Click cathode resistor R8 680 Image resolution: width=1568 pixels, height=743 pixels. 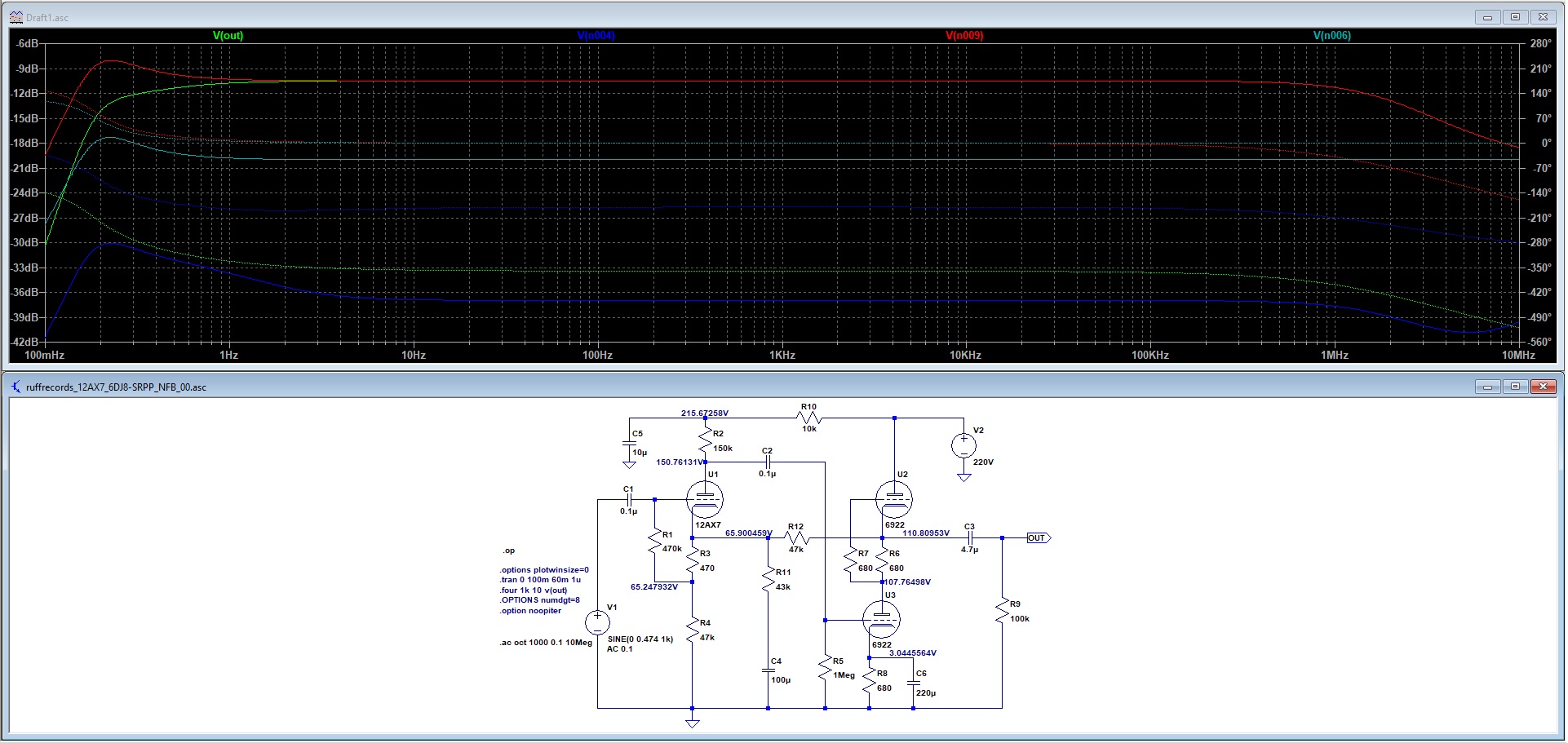[870, 680]
